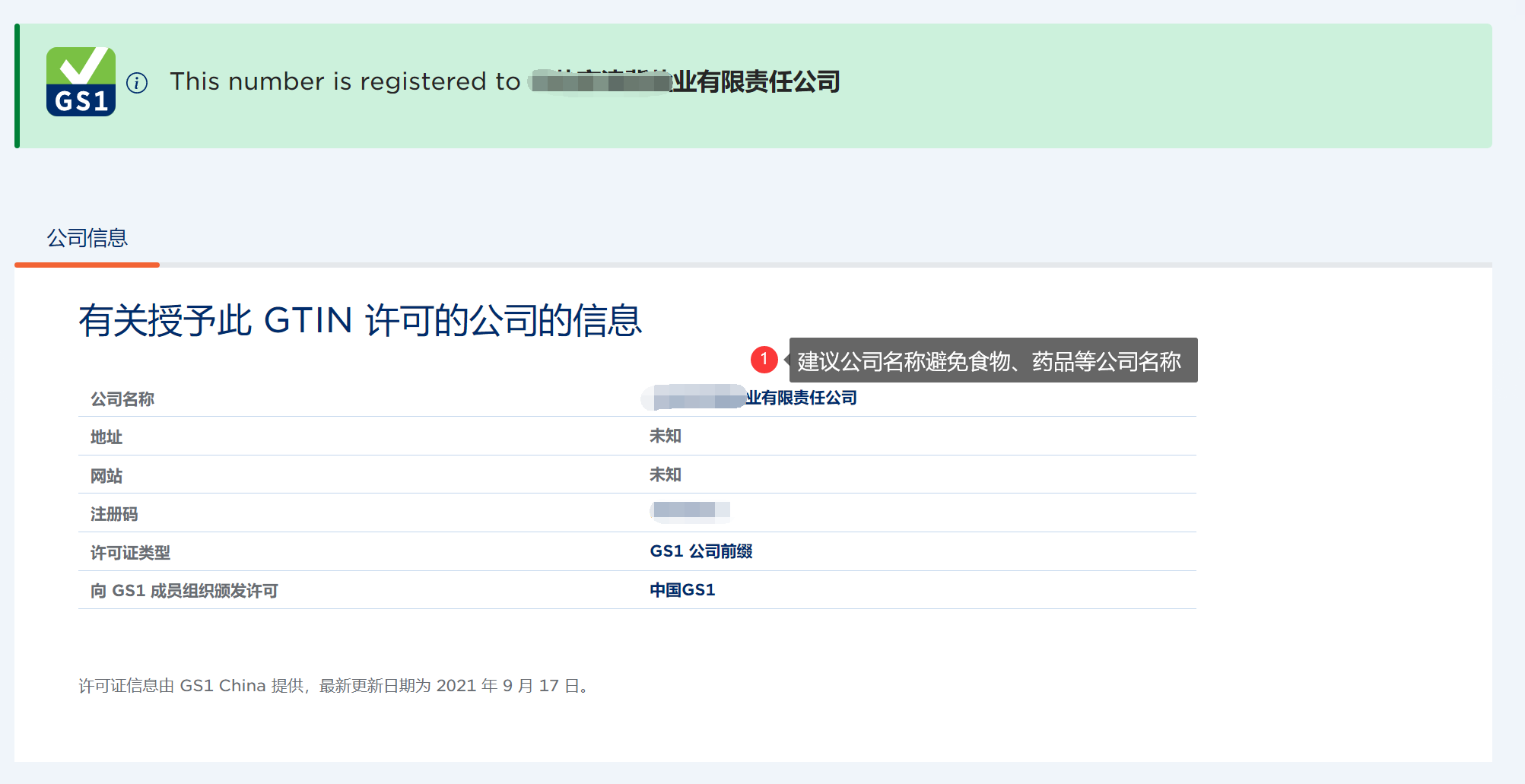
Task: Click the GS1 green checkmark logo
Action: coord(81,81)
